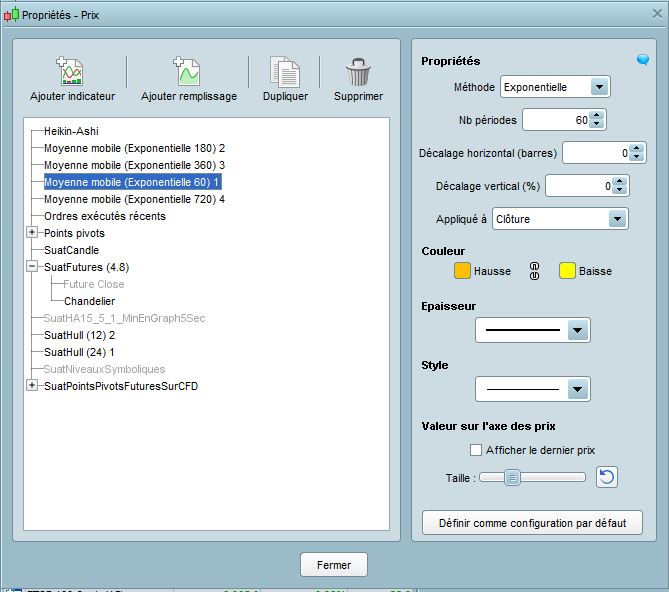The width and height of the screenshot is (669, 592).
Task: Collapse the SuatFutures (4.8) node
Action: [32, 267]
